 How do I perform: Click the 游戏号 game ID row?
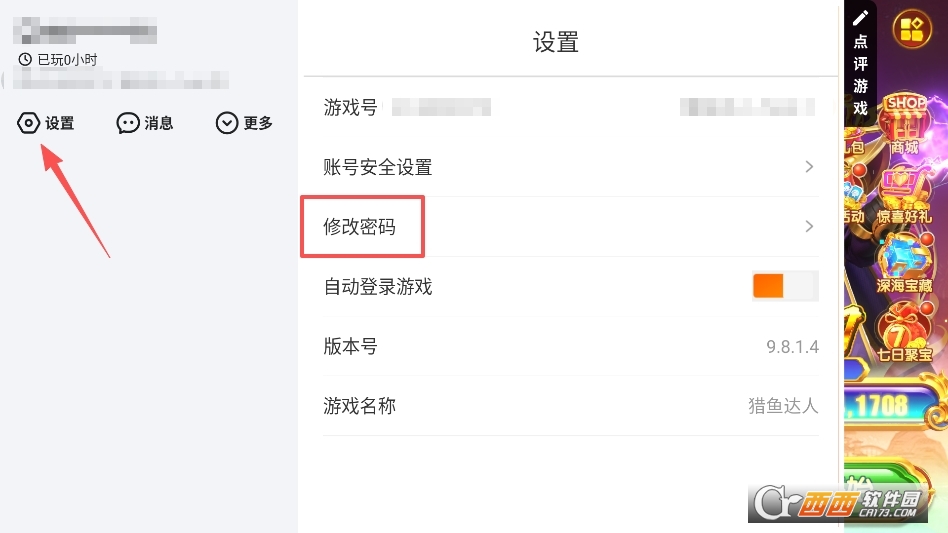(570, 107)
